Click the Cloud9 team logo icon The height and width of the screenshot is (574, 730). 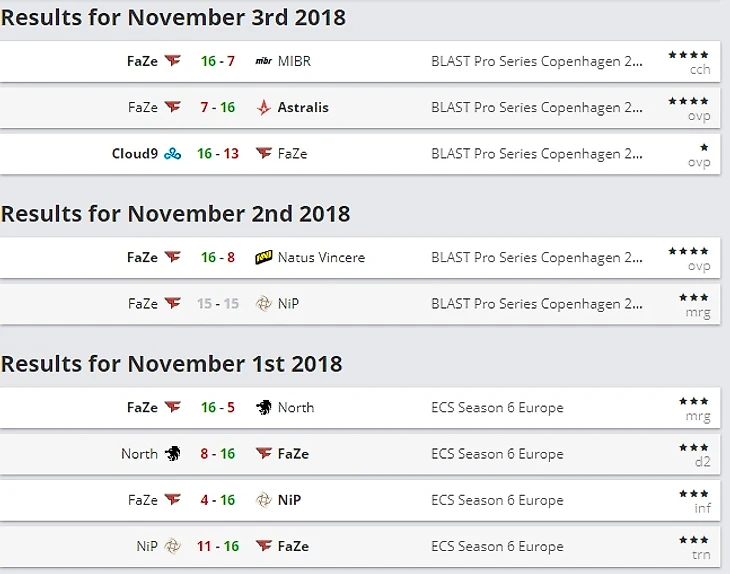pyautogui.click(x=174, y=154)
